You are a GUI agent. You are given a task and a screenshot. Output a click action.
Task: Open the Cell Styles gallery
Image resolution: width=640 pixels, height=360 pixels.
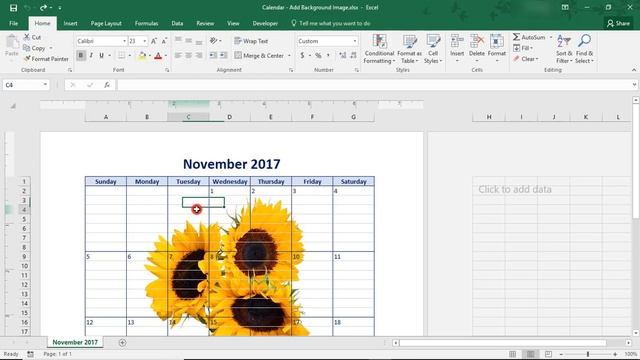[433, 49]
